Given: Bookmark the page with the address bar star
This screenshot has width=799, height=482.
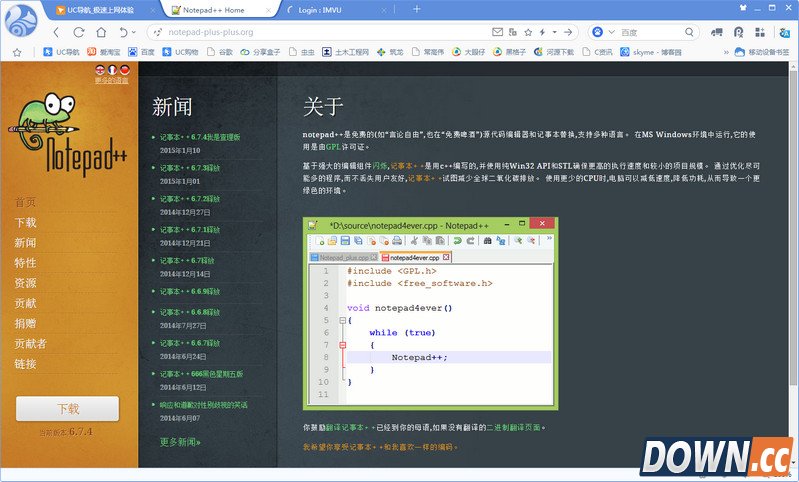Looking at the screenshot, I should tap(528, 32).
